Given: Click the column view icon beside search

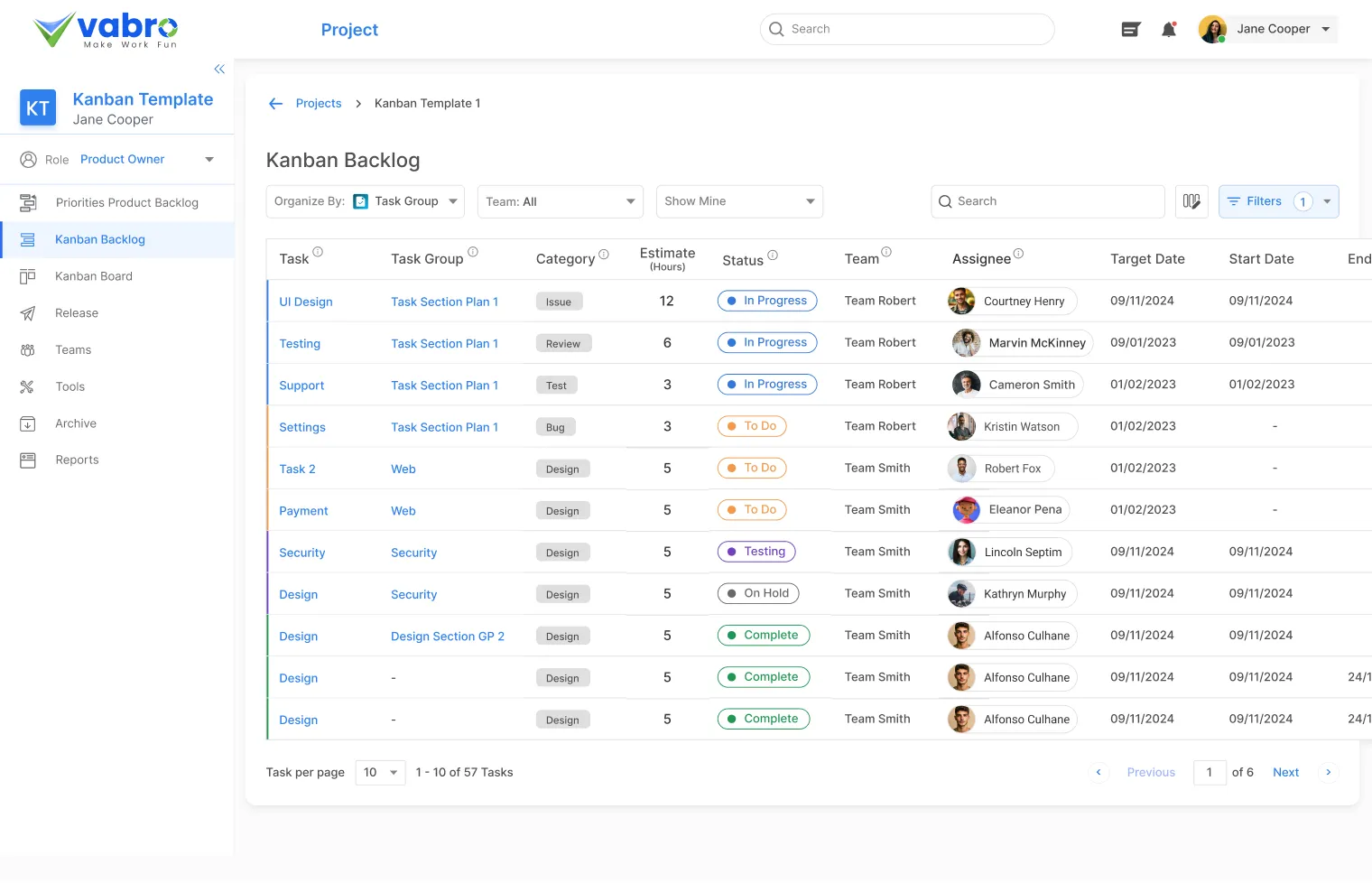Looking at the screenshot, I should click(x=1191, y=201).
